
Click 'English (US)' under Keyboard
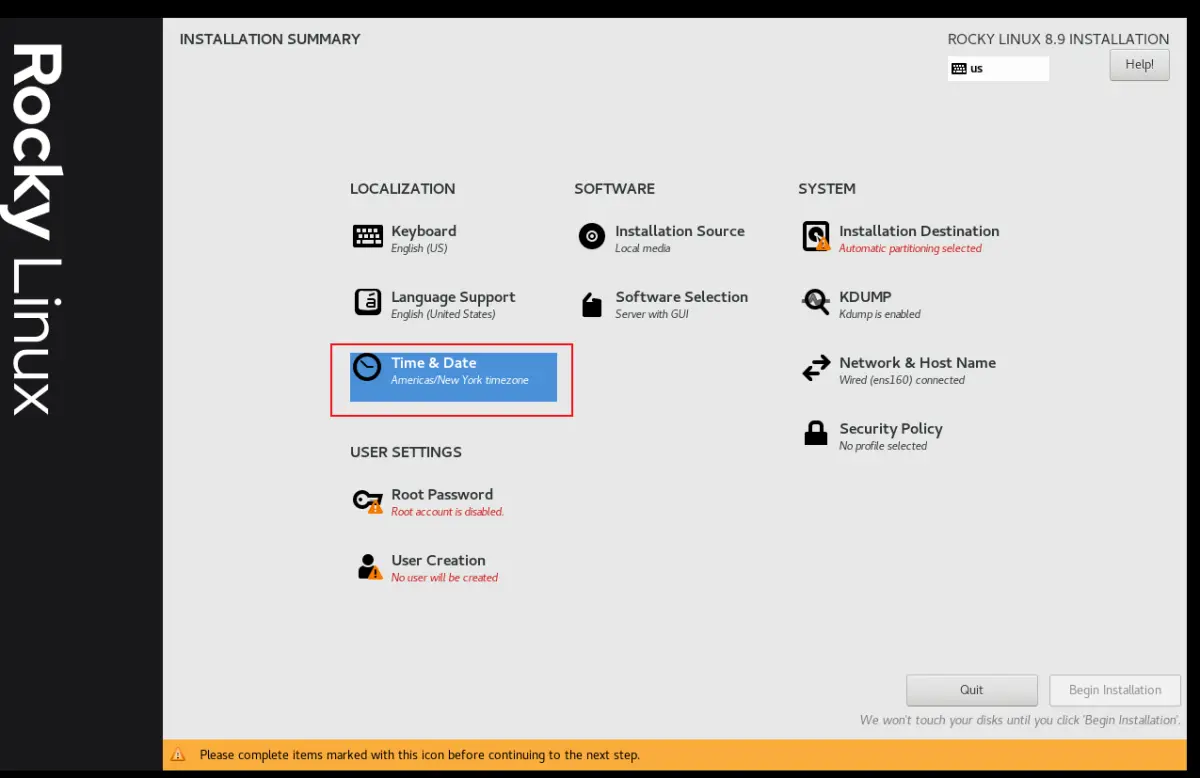(x=419, y=249)
